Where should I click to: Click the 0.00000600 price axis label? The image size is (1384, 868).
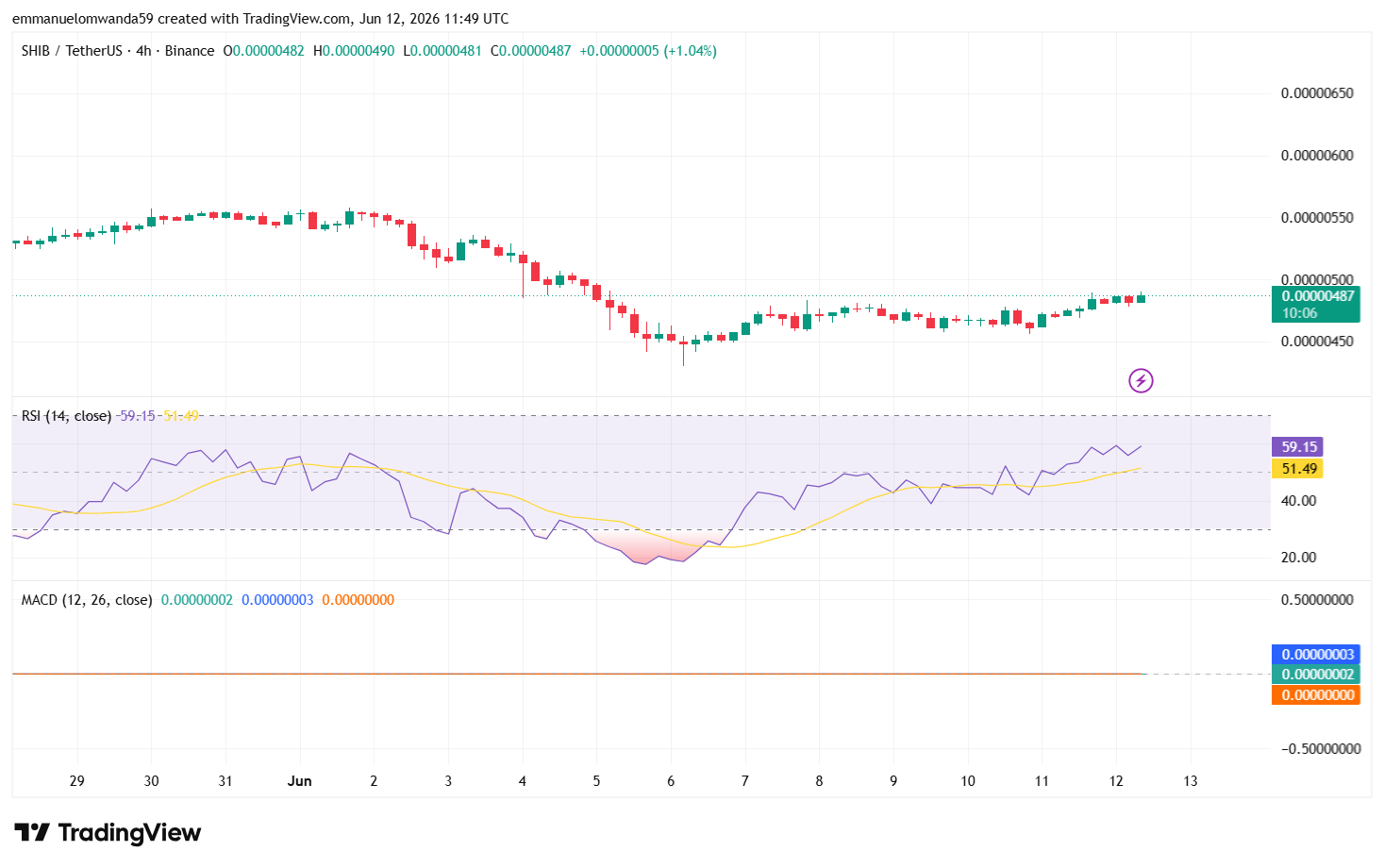[x=1316, y=155]
